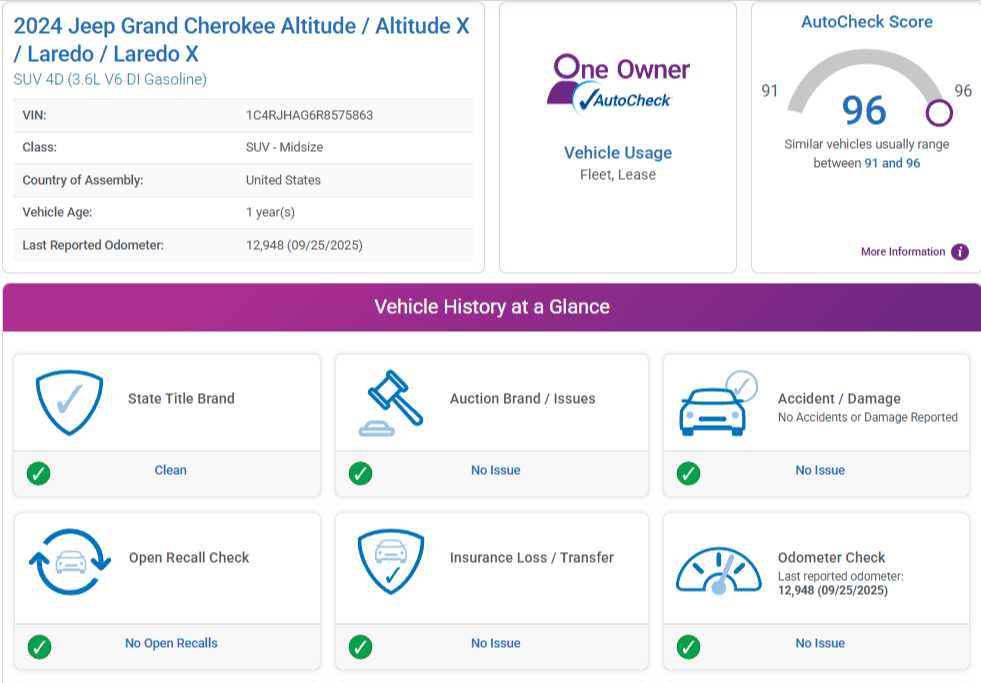Click No Issue link under Accident / Damage

click(820, 470)
